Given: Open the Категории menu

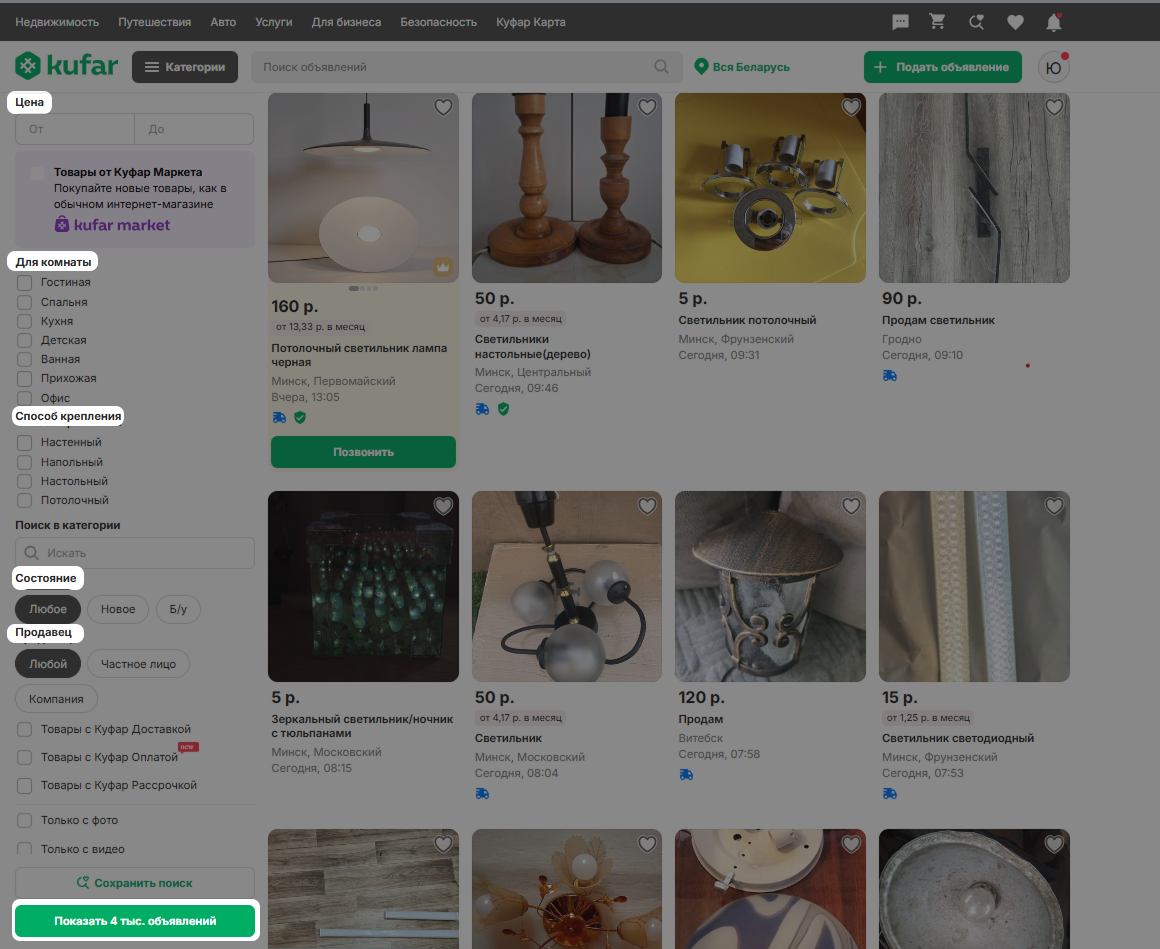Looking at the screenshot, I should (x=185, y=67).
